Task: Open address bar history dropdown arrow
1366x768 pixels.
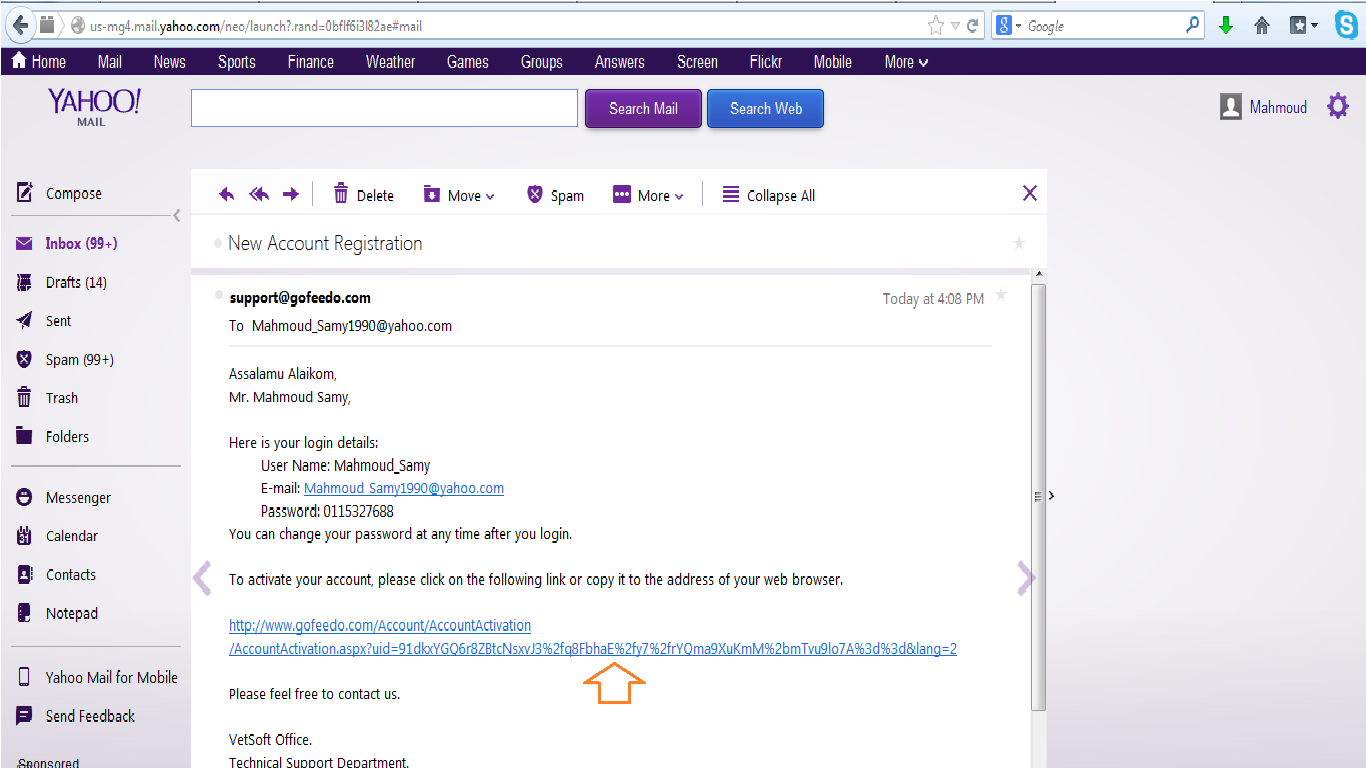Action: (955, 26)
